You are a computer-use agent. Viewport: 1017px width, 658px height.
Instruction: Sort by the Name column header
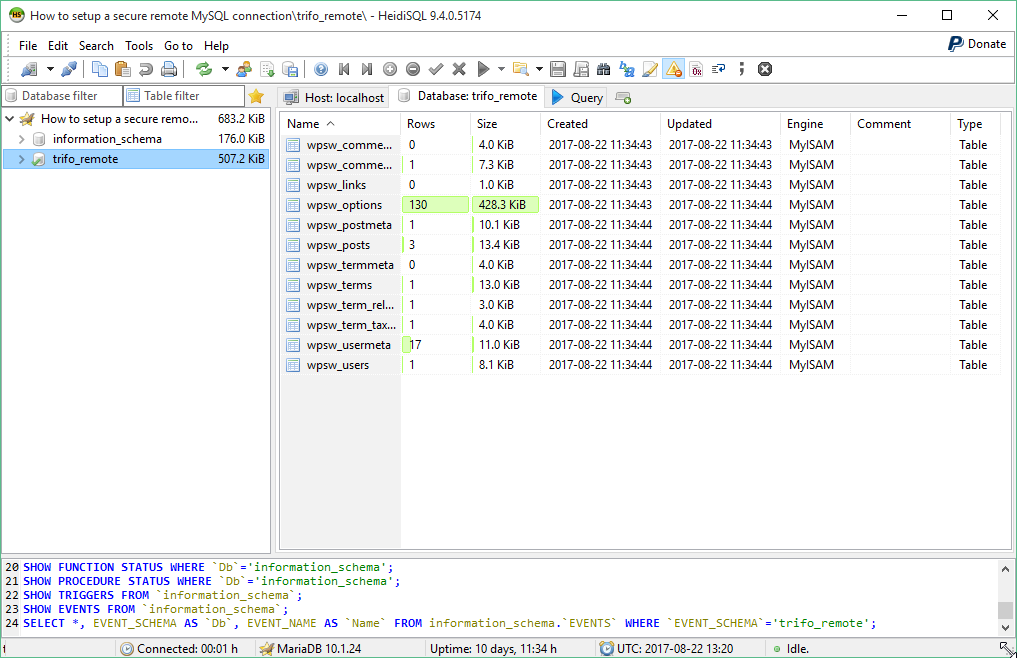tap(340, 124)
